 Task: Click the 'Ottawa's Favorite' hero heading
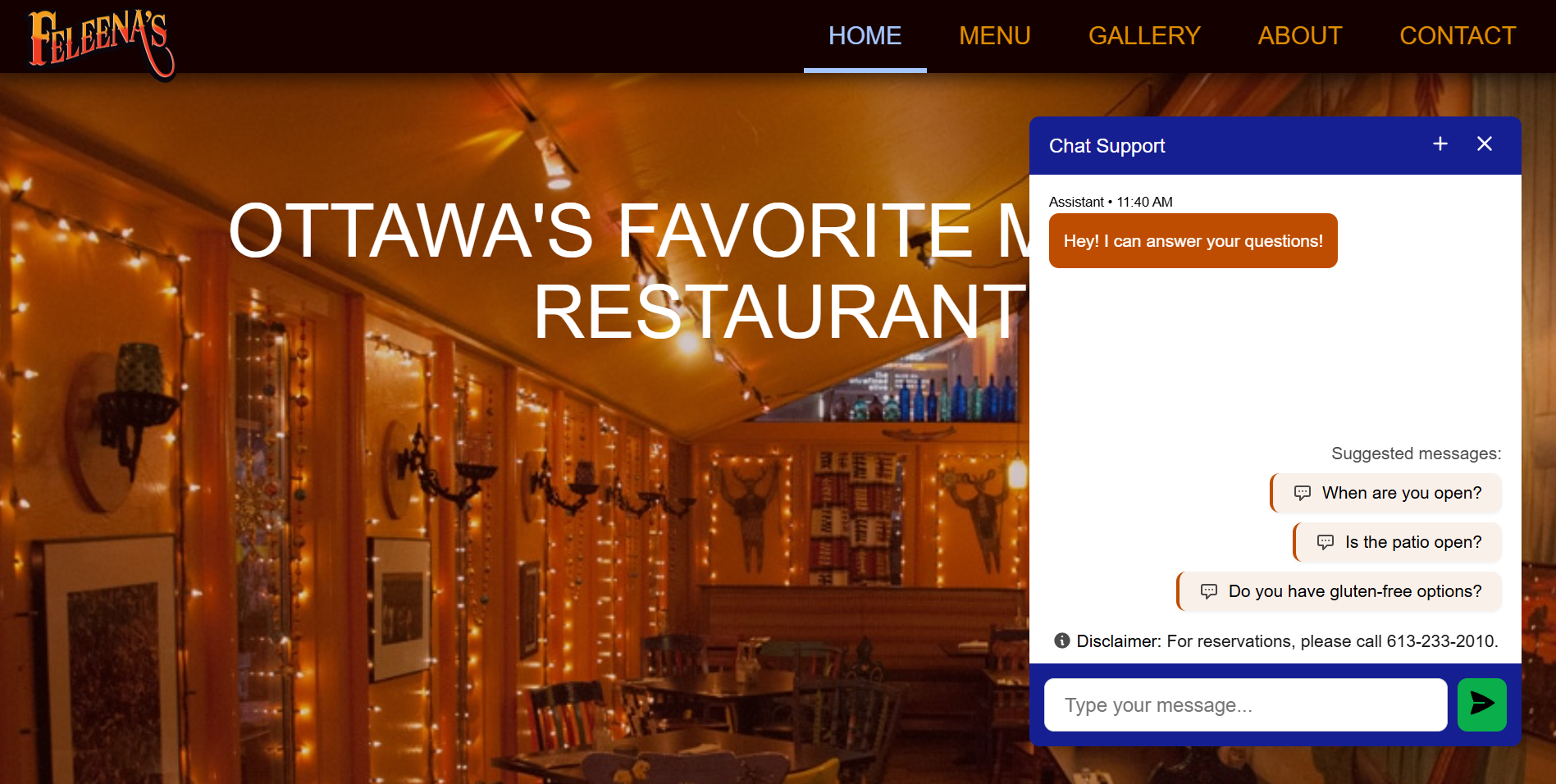click(628, 271)
